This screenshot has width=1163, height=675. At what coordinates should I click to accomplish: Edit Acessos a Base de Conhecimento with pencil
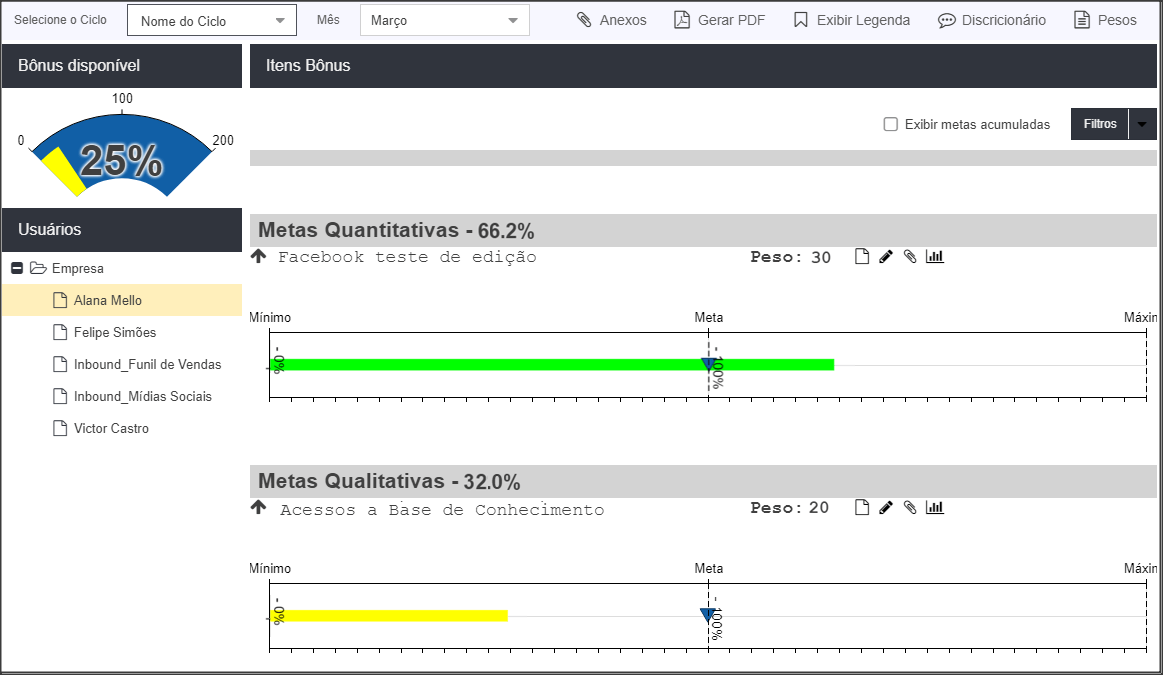click(886, 507)
